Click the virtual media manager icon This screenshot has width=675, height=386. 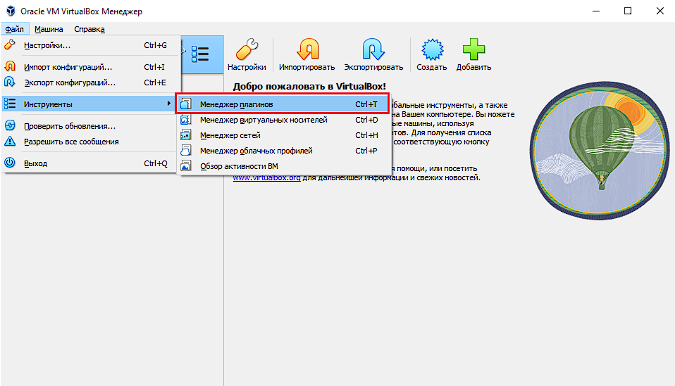186,120
